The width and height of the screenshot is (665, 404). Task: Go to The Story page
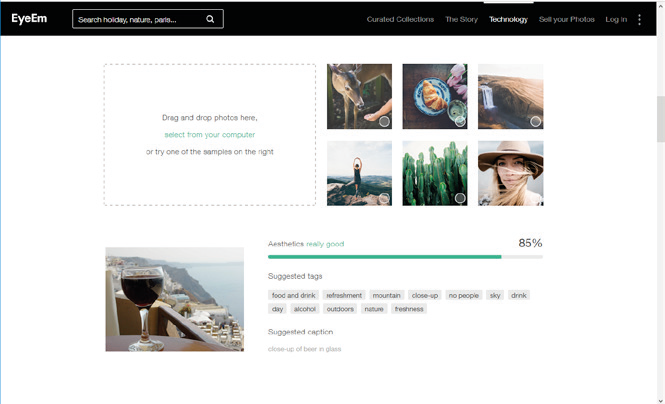point(461,19)
